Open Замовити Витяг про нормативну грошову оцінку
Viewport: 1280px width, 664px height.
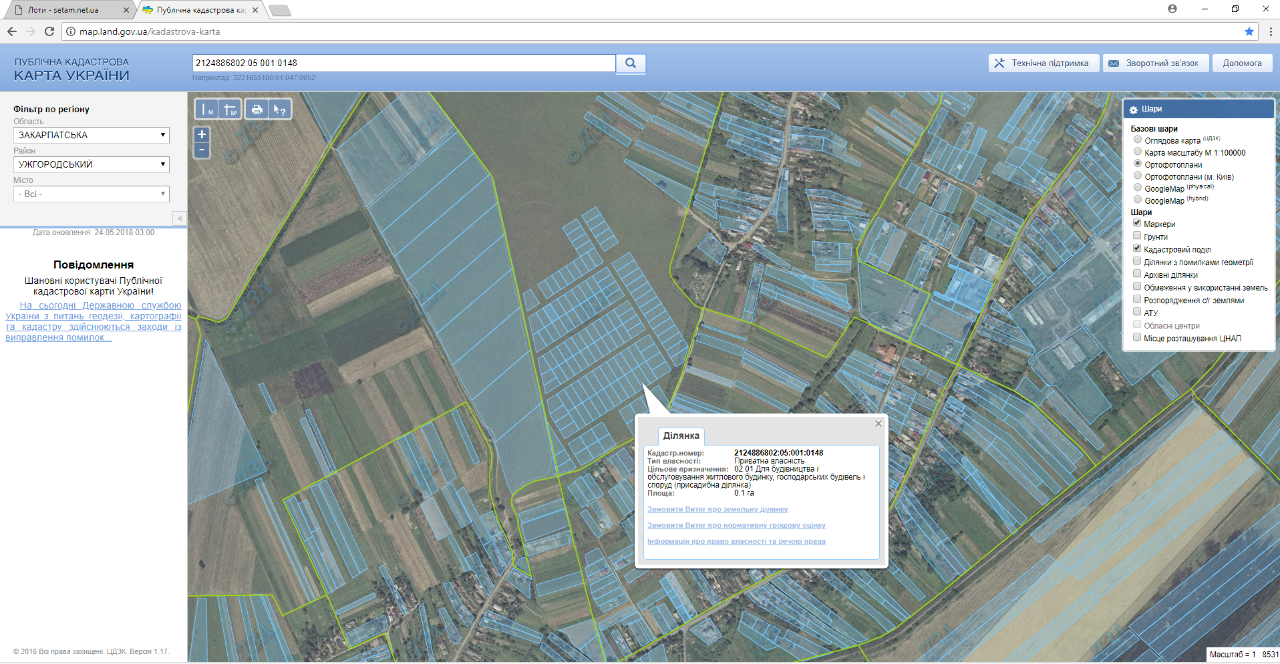coord(736,525)
